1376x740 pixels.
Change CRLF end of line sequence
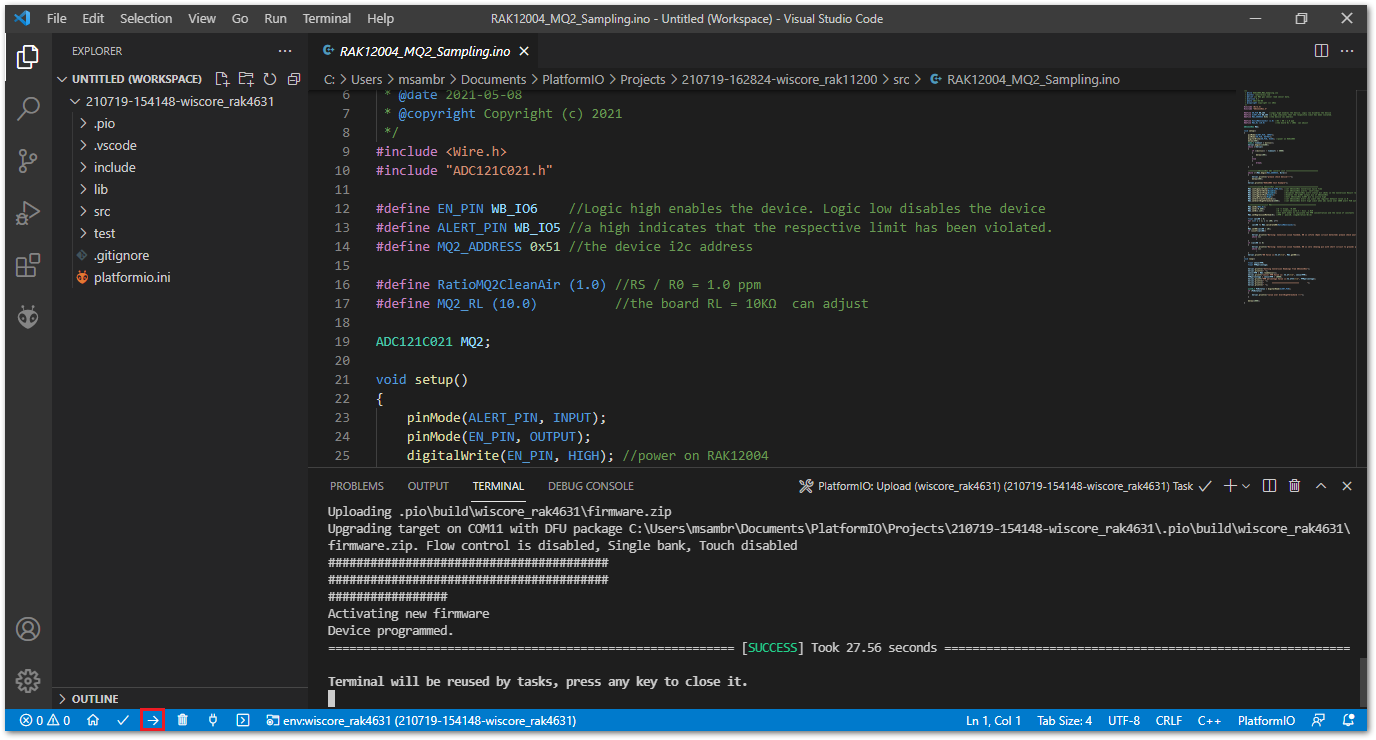pos(1169,720)
